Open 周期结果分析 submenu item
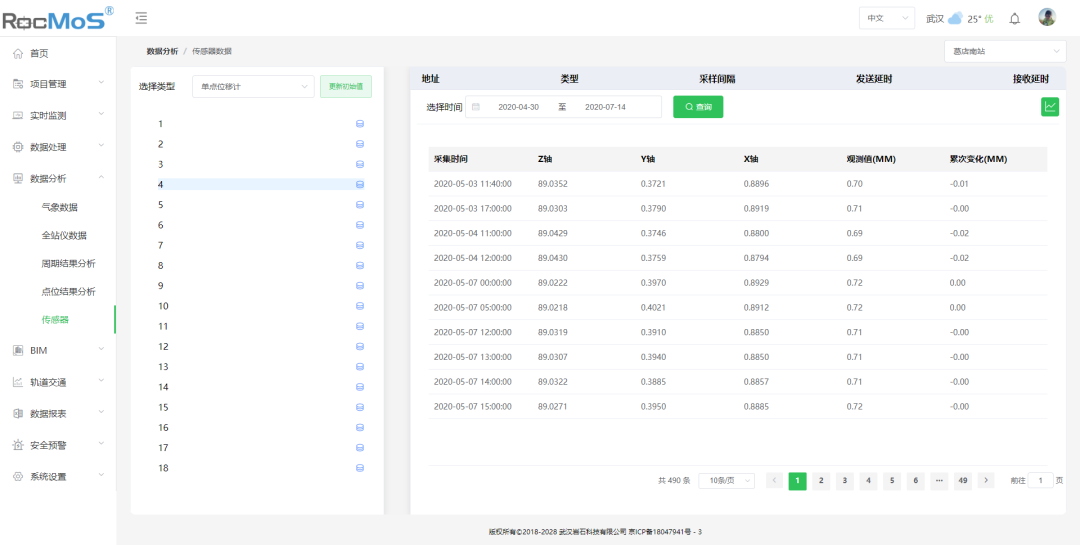The height and width of the screenshot is (545, 1080). coord(68,263)
